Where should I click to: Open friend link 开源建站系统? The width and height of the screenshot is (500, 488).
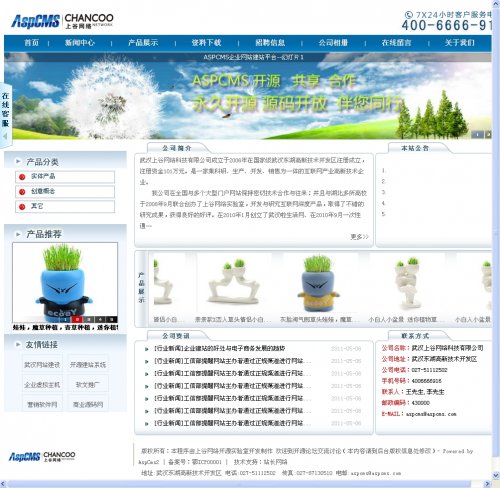click(88, 365)
